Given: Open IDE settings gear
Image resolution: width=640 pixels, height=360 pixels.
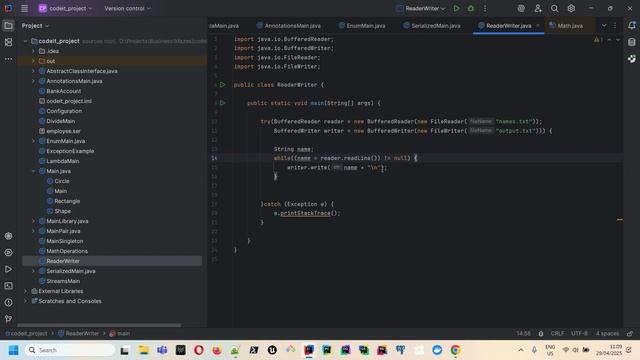Looking at the screenshot, I should (x=571, y=8).
